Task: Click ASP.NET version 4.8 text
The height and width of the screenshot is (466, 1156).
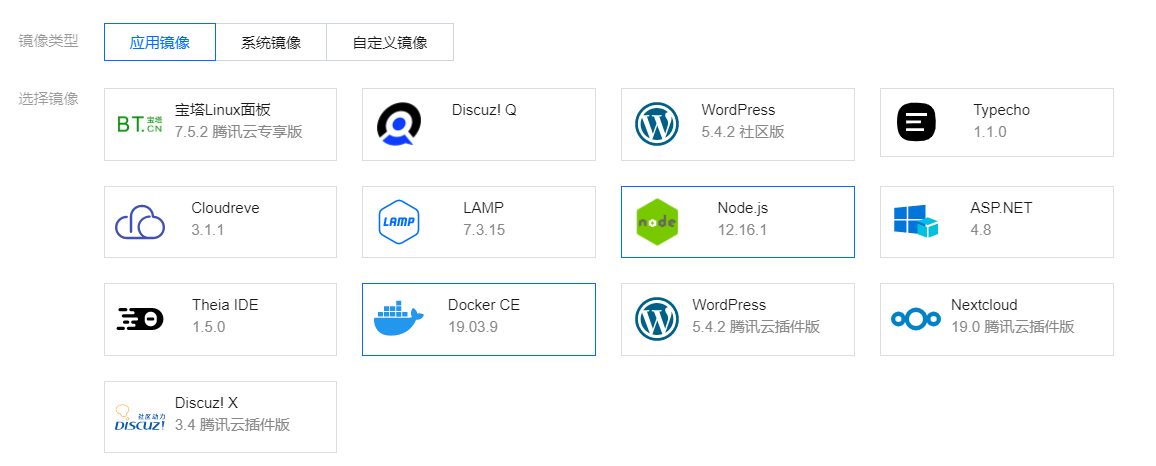Action: point(981,229)
